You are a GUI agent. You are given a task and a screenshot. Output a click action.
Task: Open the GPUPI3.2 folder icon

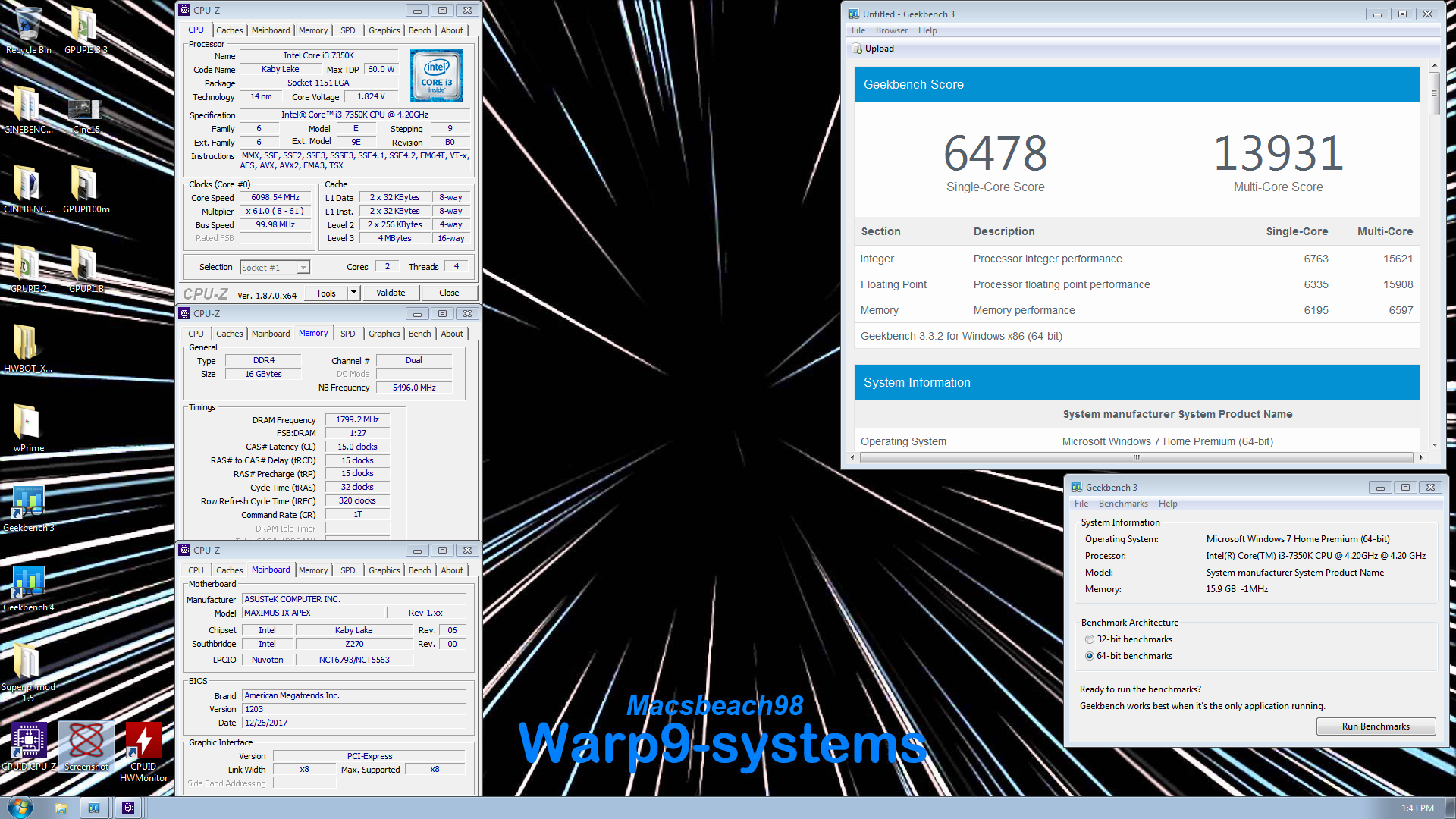pos(28,269)
